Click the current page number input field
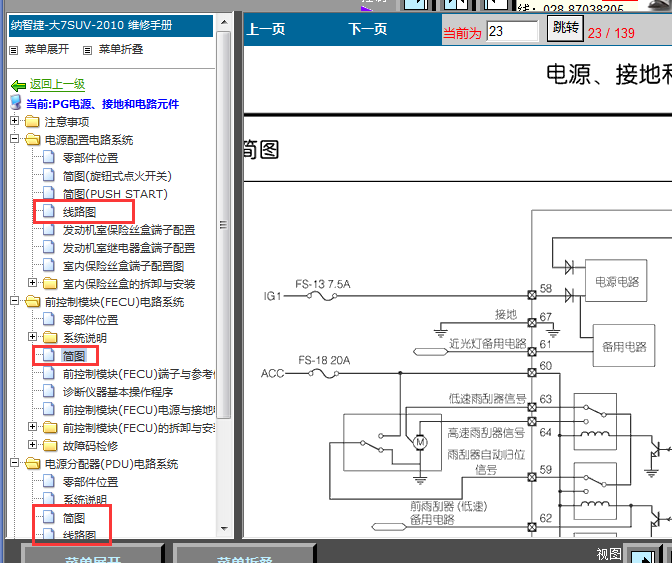 coord(512,31)
